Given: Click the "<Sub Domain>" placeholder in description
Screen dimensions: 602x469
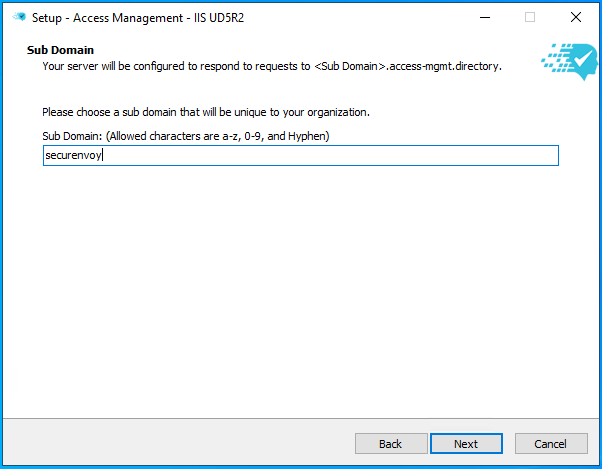Looking at the screenshot, I should [349, 66].
